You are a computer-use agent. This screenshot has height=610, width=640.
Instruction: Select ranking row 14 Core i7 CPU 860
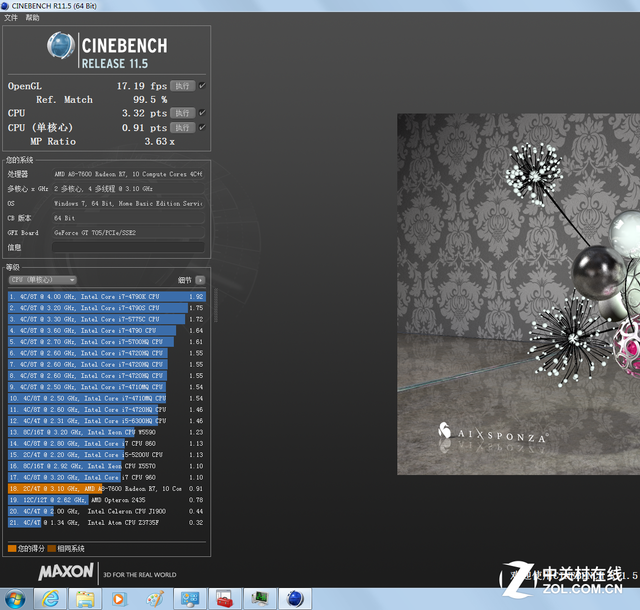(x=107, y=443)
